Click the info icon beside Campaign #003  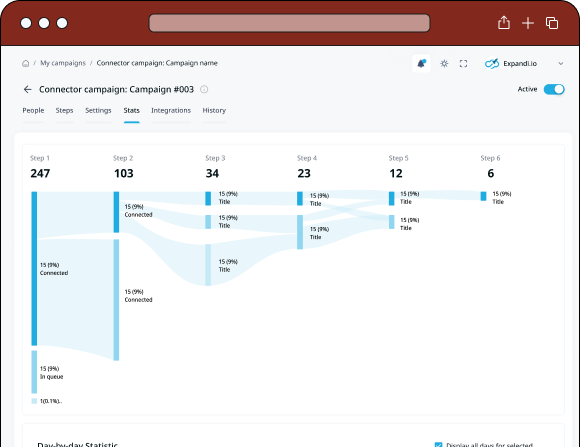click(x=204, y=89)
